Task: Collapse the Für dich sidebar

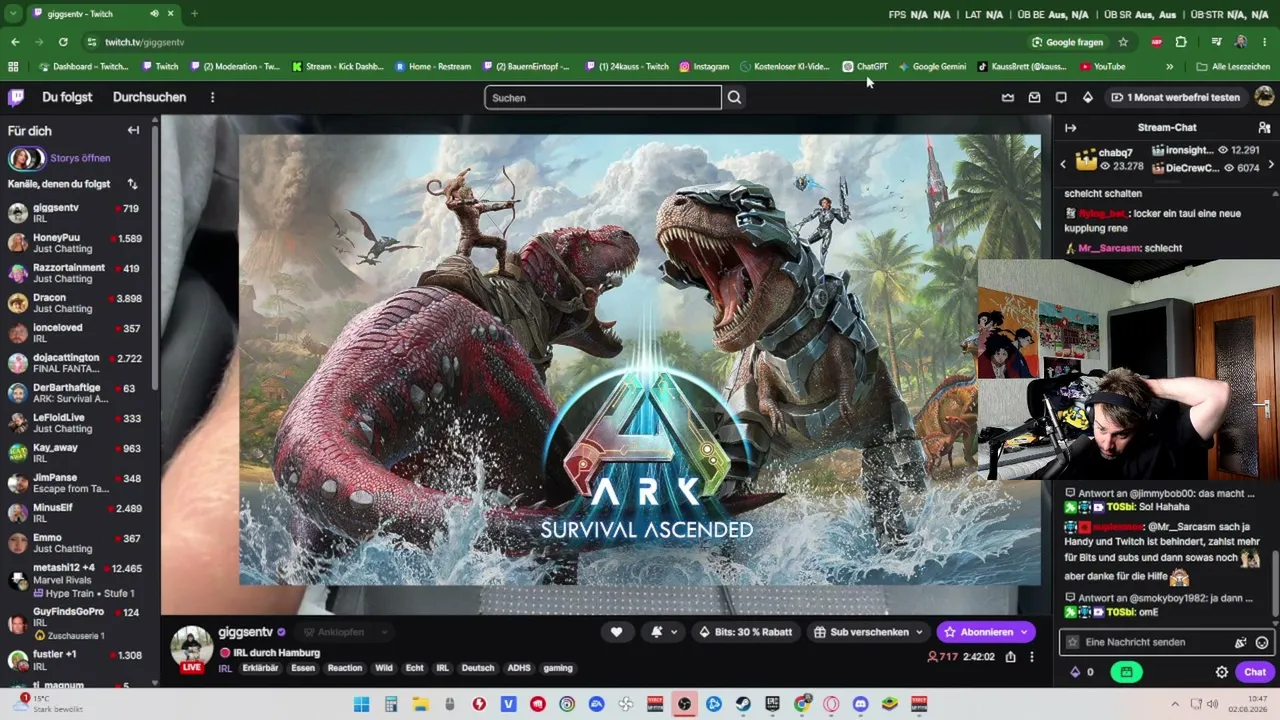Action: (x=133, y=130)
